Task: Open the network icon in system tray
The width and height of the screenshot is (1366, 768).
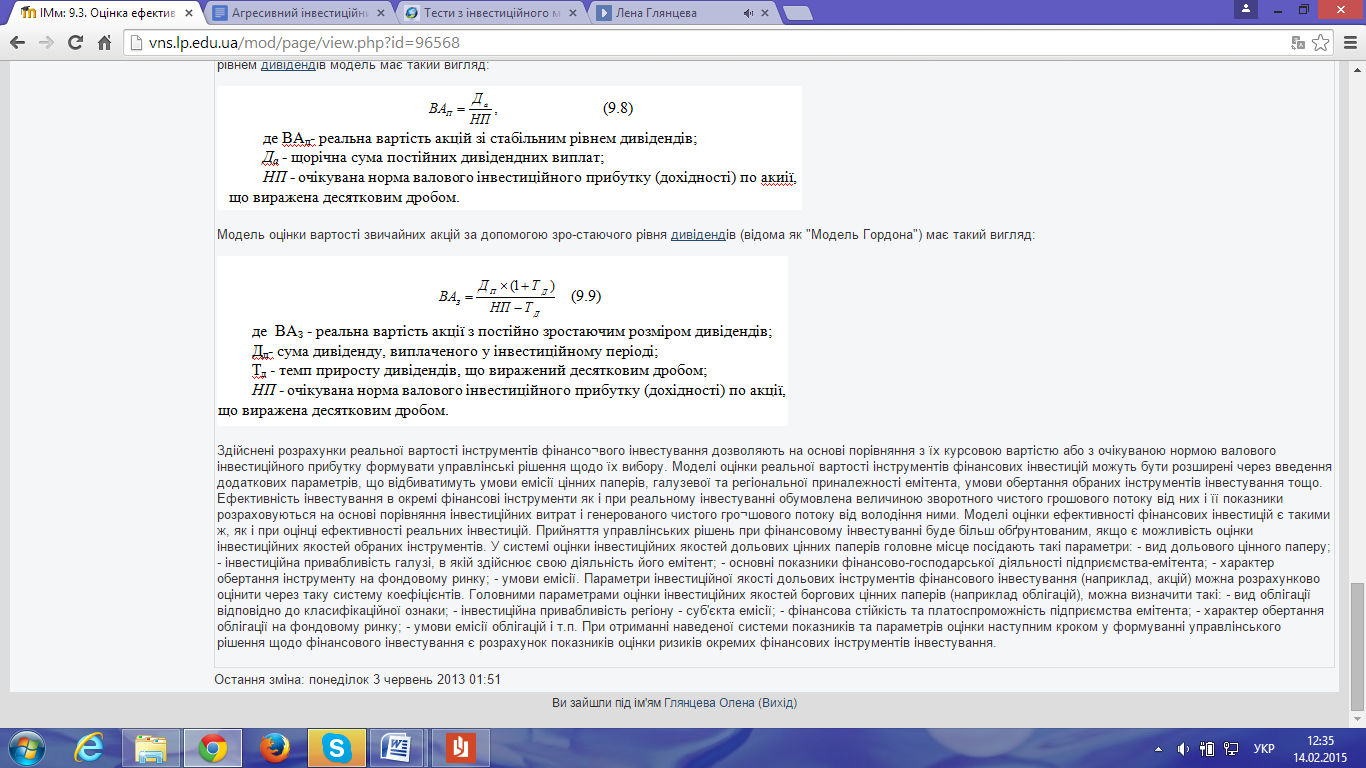Action: [1230, 748]
